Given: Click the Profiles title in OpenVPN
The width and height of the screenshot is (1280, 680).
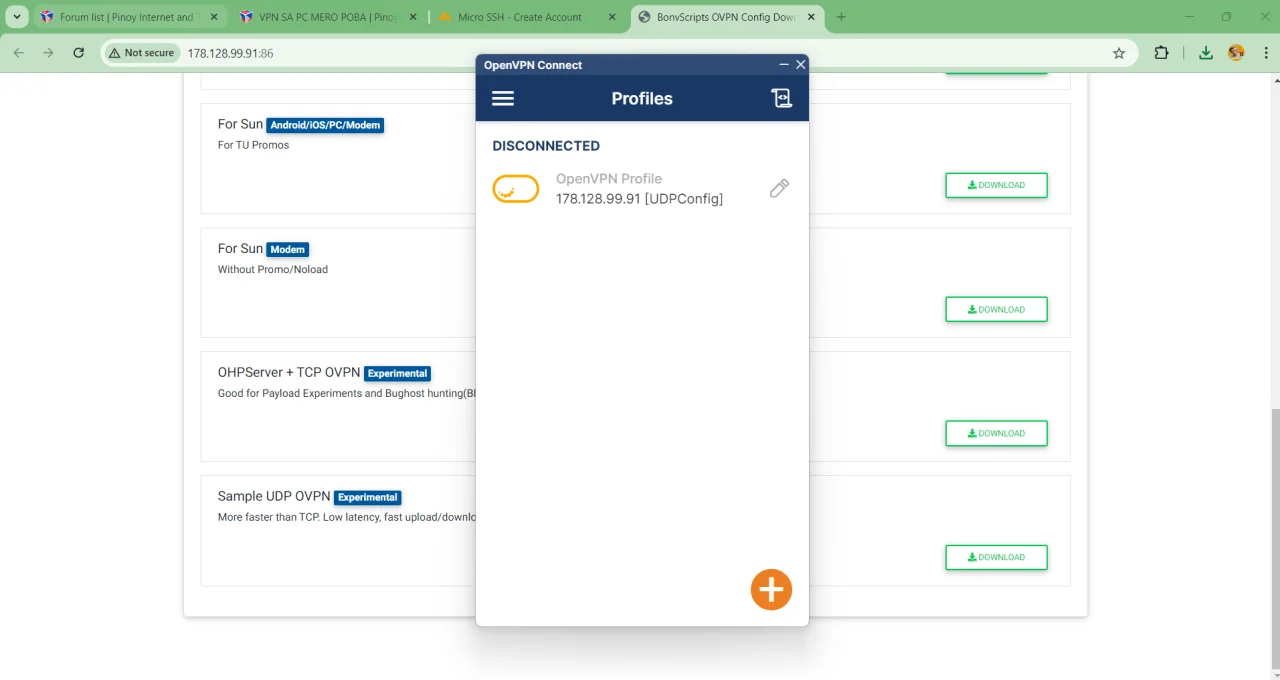Looking at the screenshot, I should (642, 98).
